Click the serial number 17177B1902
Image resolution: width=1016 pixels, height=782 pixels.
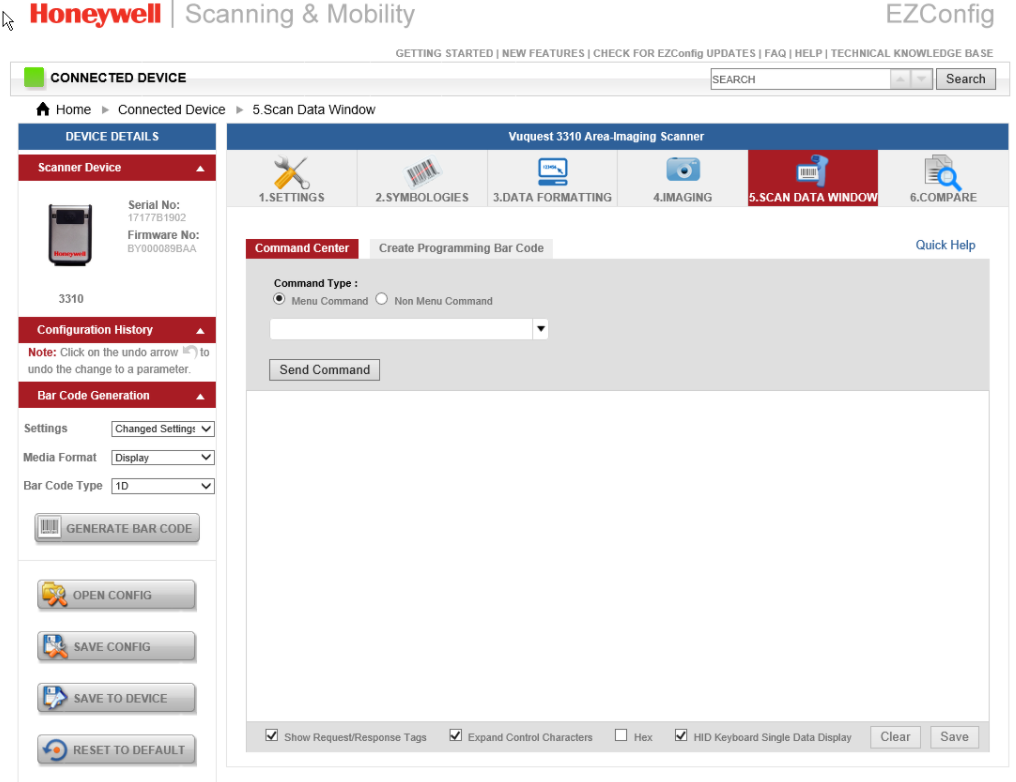point(157,218)
